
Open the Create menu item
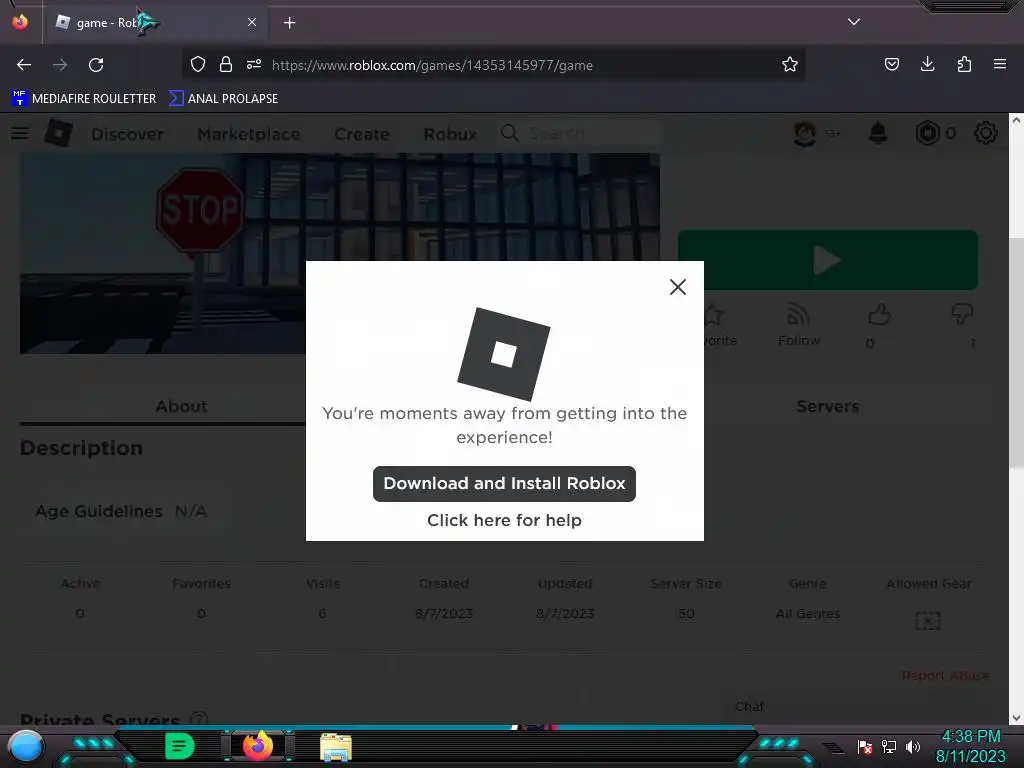[x=362, y=134]
